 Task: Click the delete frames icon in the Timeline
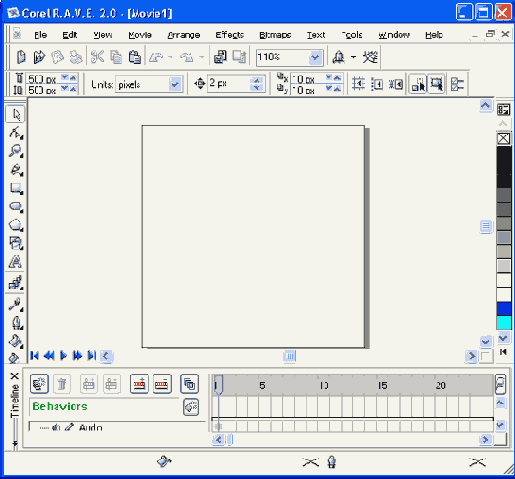162,384
